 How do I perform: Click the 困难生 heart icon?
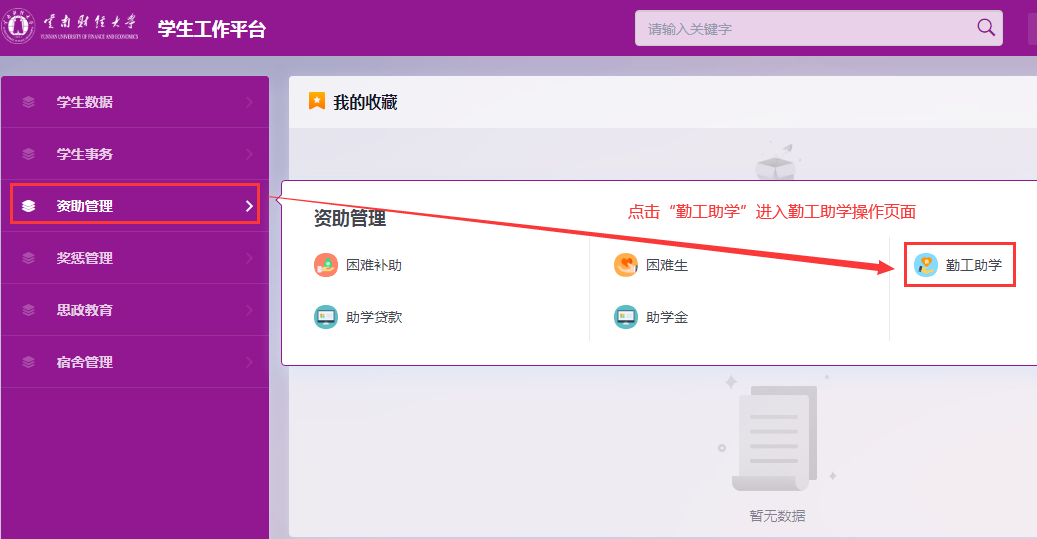coord(626,265)
